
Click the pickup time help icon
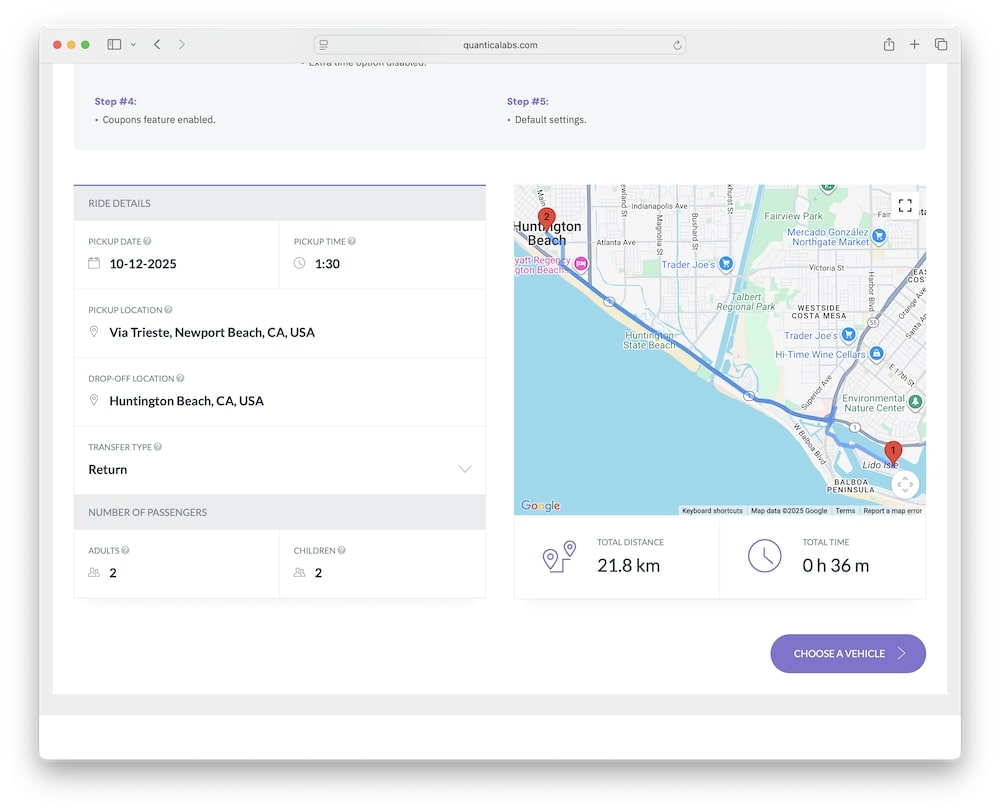pyautogui.click(x=352, y=241)
